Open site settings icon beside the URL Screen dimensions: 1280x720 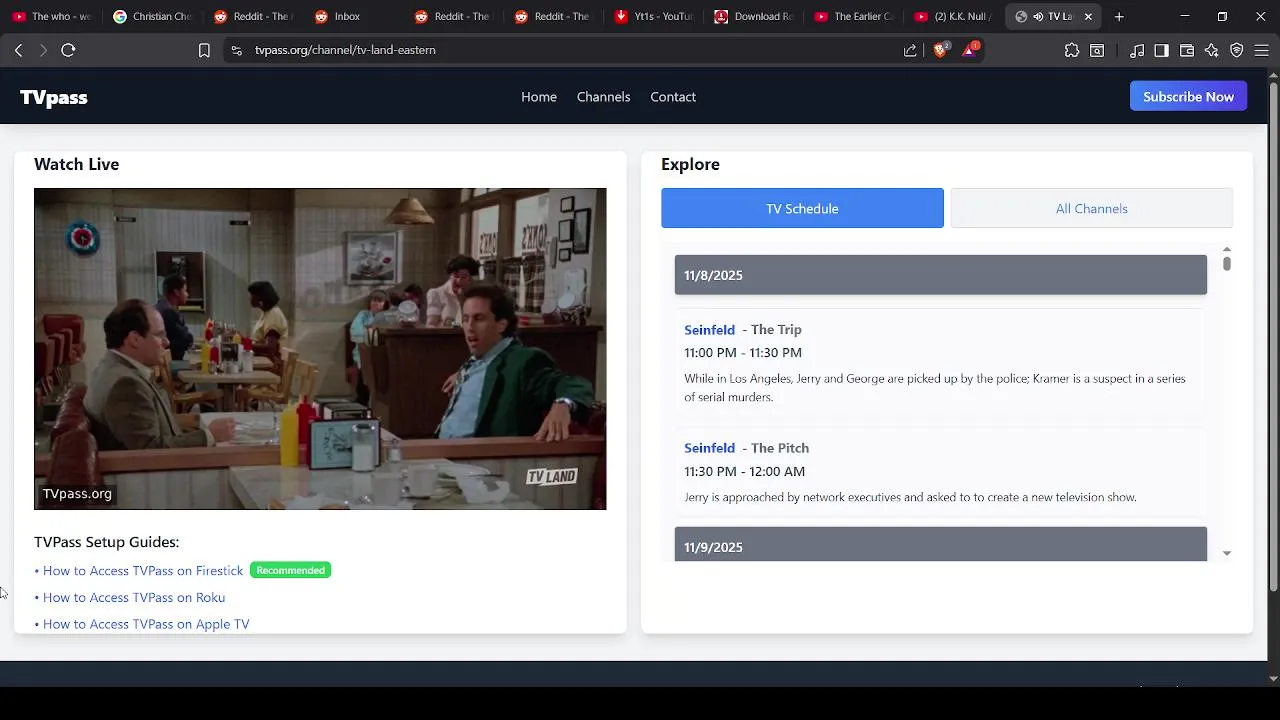click(x=236, y=50)
